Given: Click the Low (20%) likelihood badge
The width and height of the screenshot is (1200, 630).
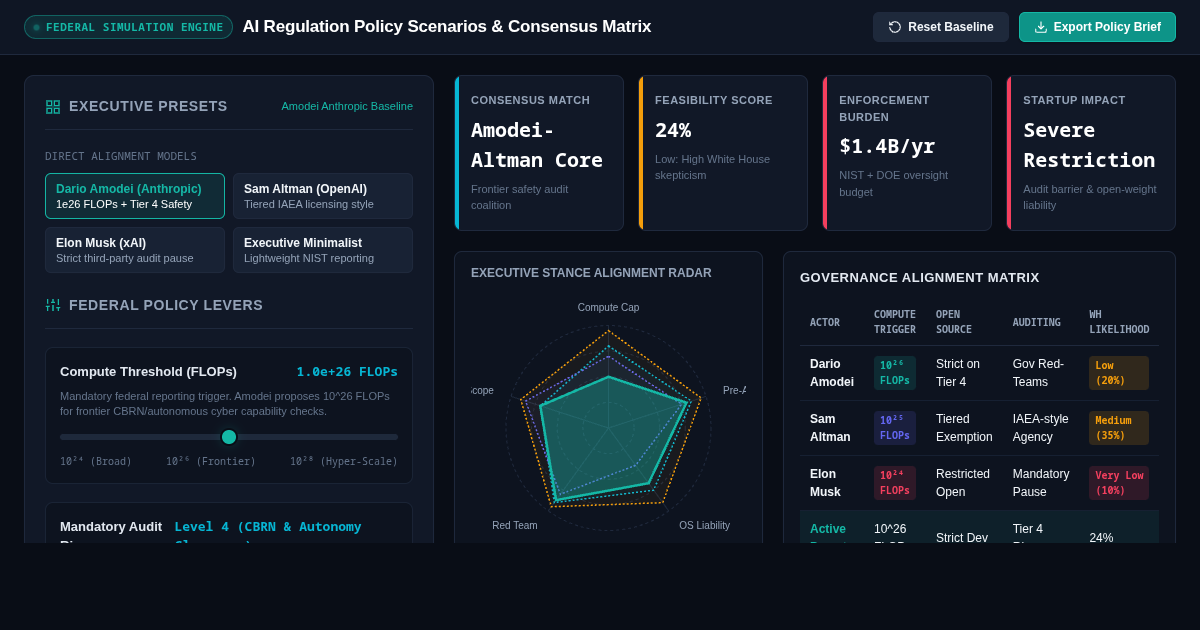Looking at the screenshot, I should (x=1119, y=373).
